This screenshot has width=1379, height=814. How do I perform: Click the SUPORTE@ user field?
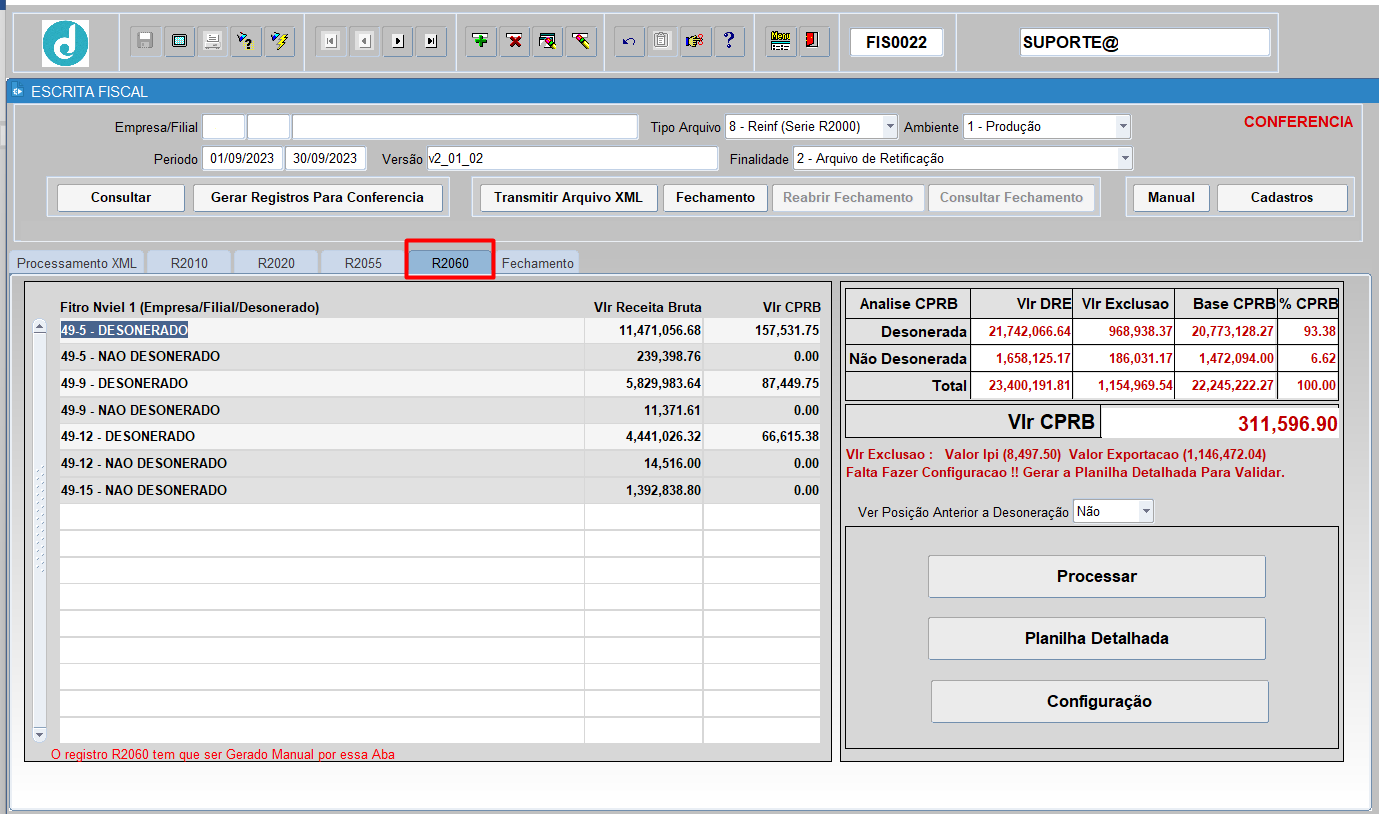pos(1145,43)
